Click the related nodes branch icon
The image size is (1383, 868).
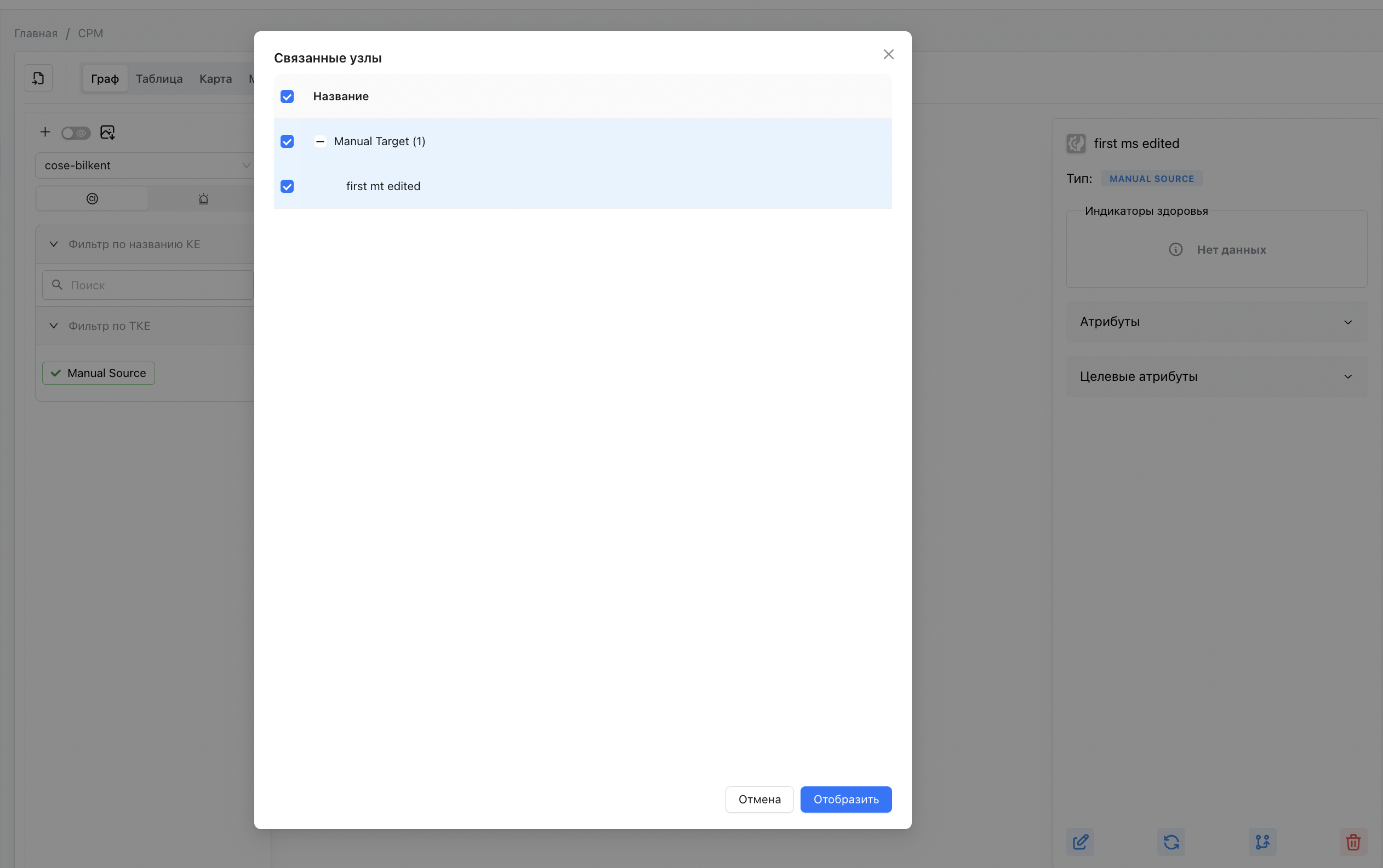(x=1262, y=842)
